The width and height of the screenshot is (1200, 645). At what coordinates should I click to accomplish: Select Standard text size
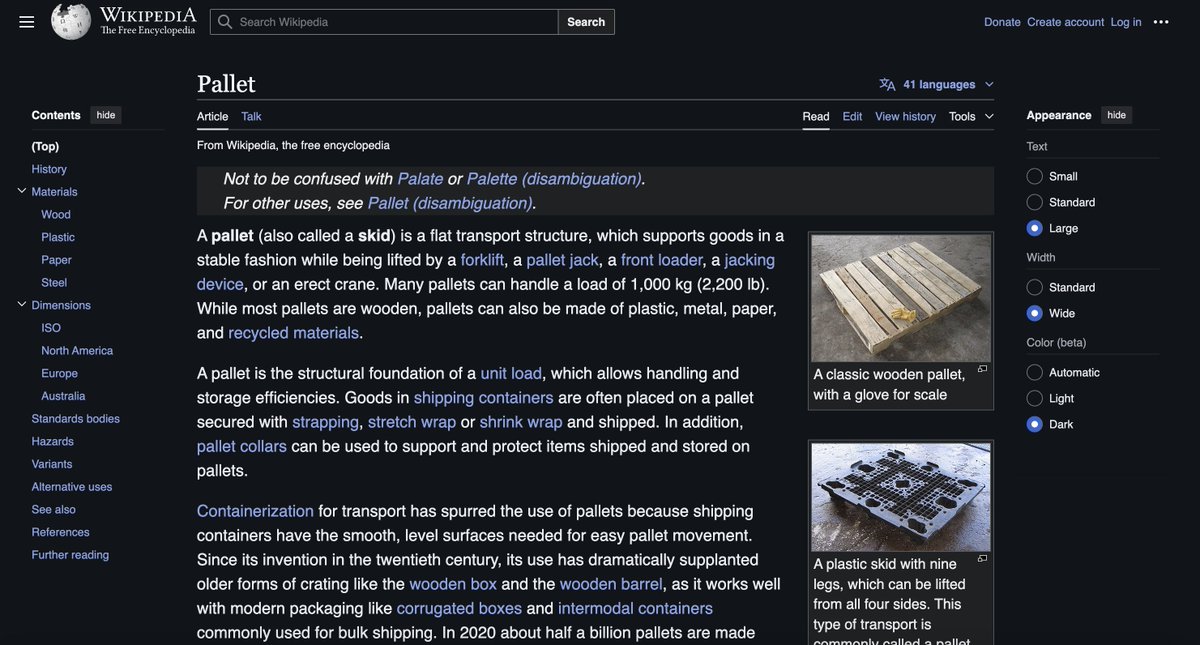[x=1035, y=202]
